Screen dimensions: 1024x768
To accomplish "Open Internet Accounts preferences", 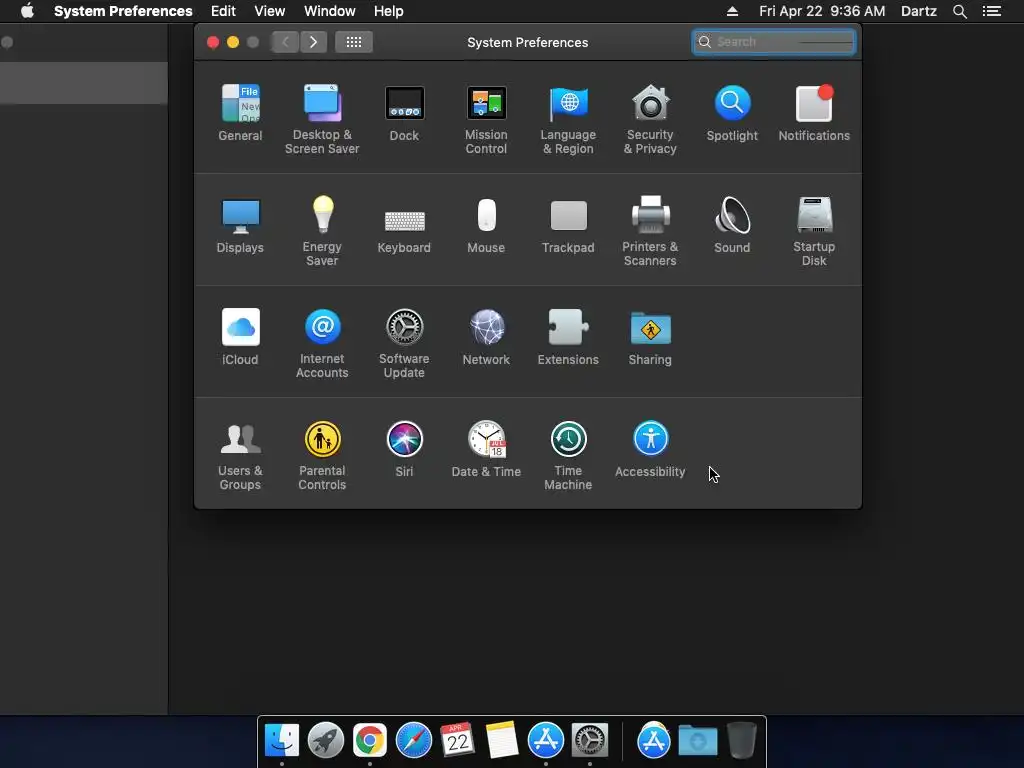I will 322,343.
